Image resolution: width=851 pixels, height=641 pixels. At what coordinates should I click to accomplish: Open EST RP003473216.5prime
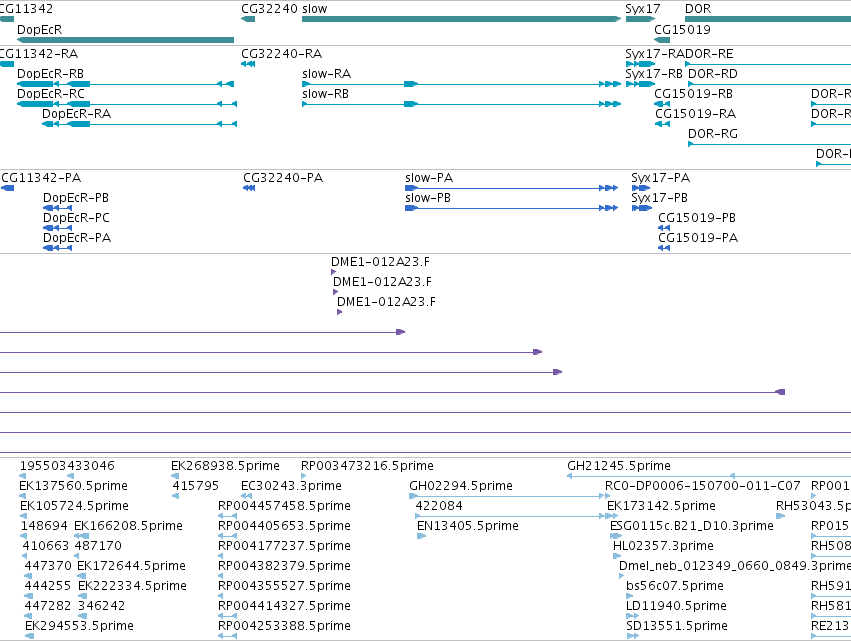click(x=368, y=466)
